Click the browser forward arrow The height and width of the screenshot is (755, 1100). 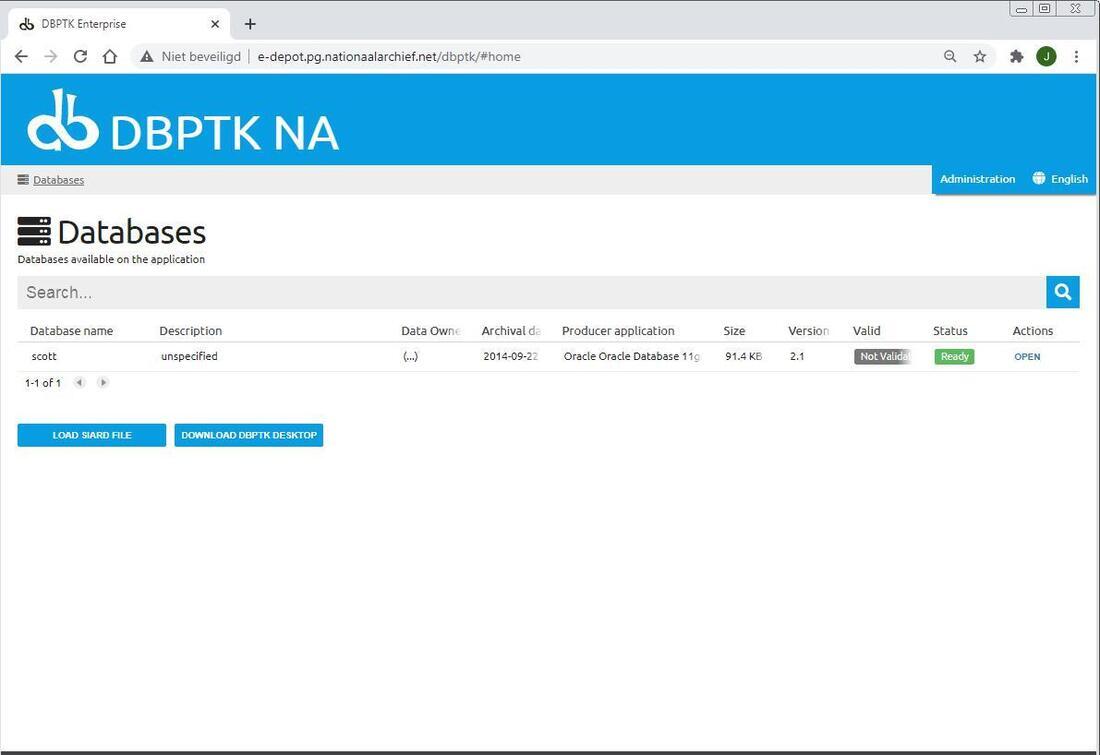point(51,57)
